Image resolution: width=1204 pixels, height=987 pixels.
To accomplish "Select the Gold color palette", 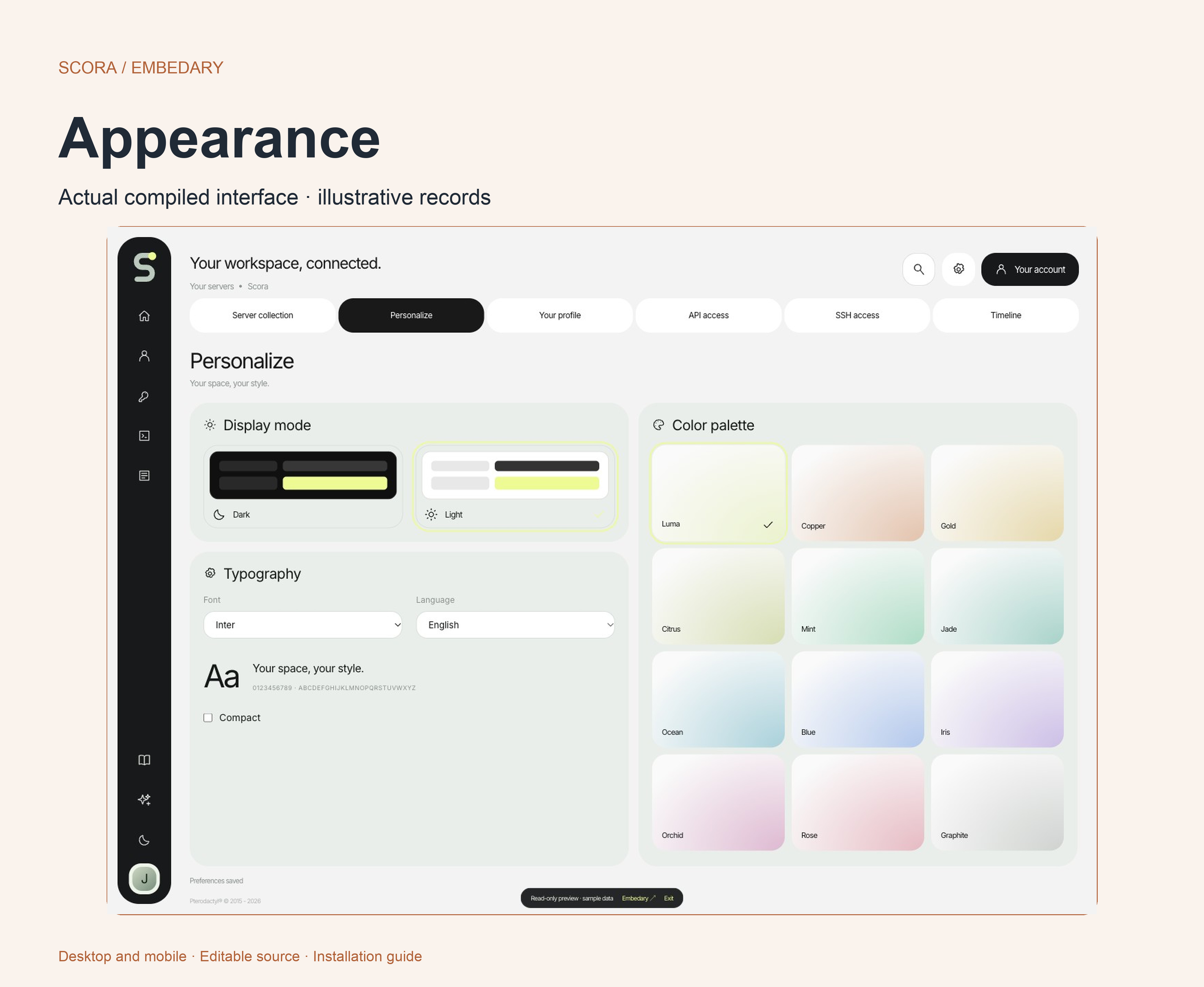I will pos(997,493).
